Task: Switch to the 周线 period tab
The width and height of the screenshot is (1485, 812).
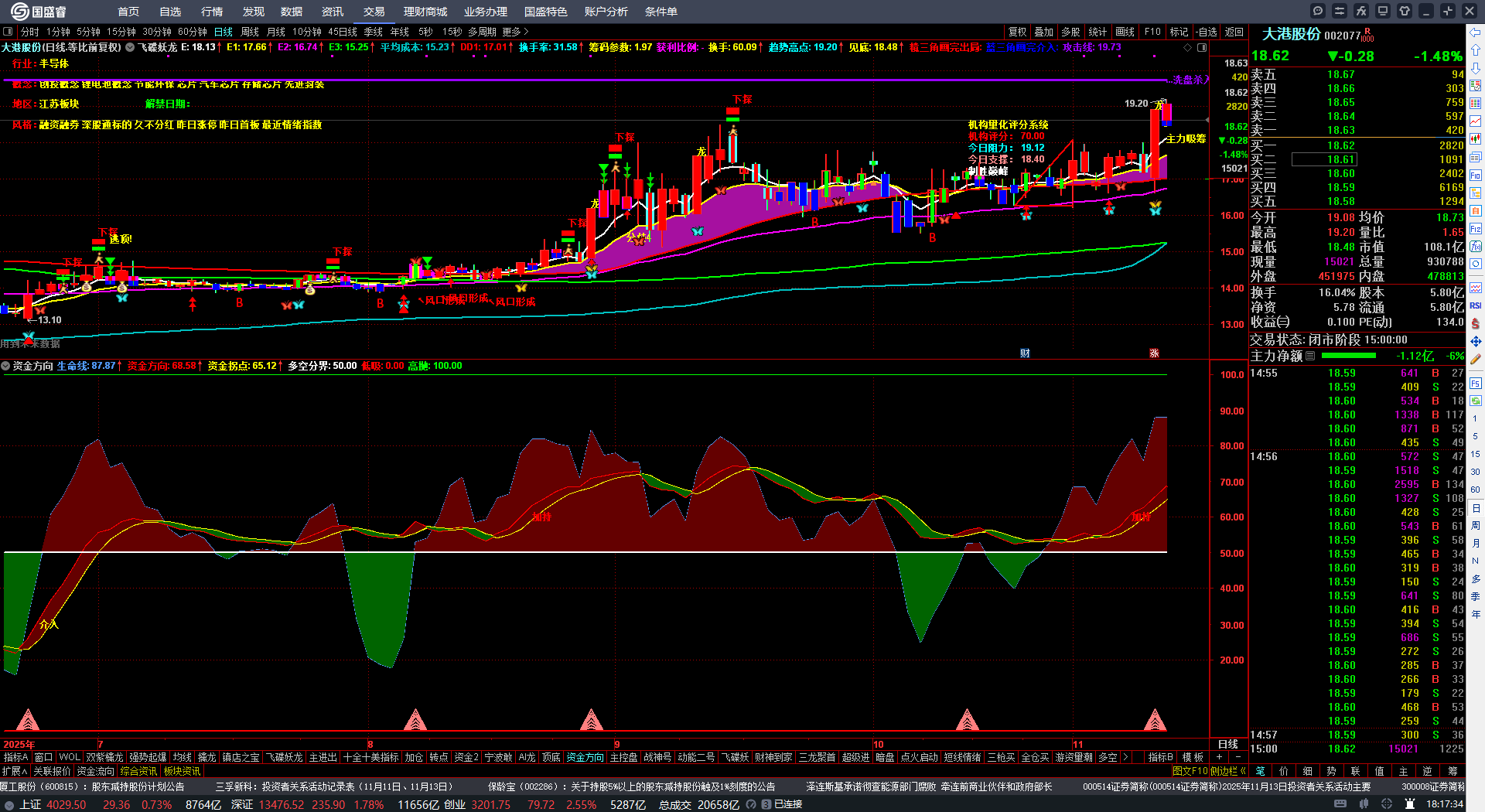Action: (250, 32)
